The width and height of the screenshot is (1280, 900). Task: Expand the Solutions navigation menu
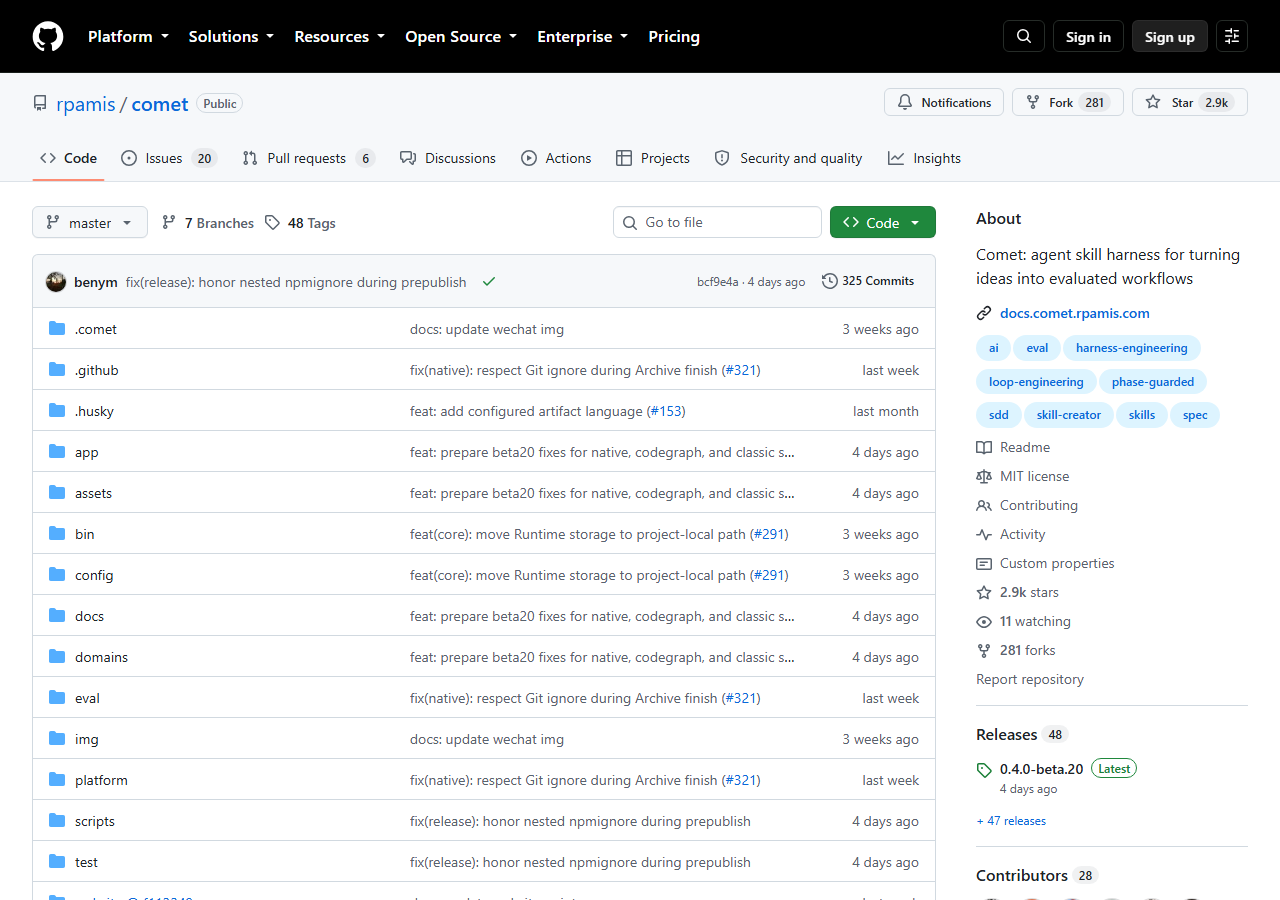(x=231, y=36)
